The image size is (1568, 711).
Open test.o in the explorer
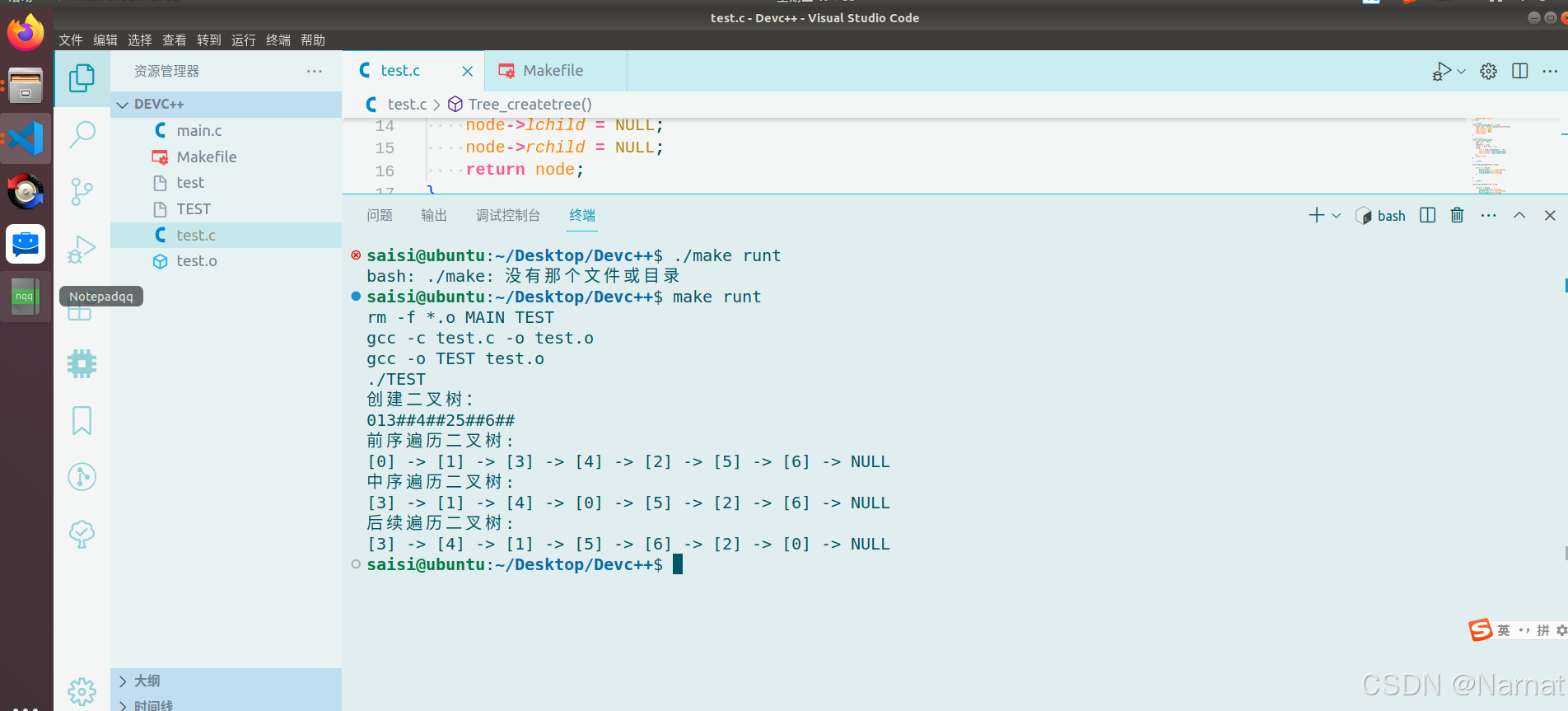226,261
